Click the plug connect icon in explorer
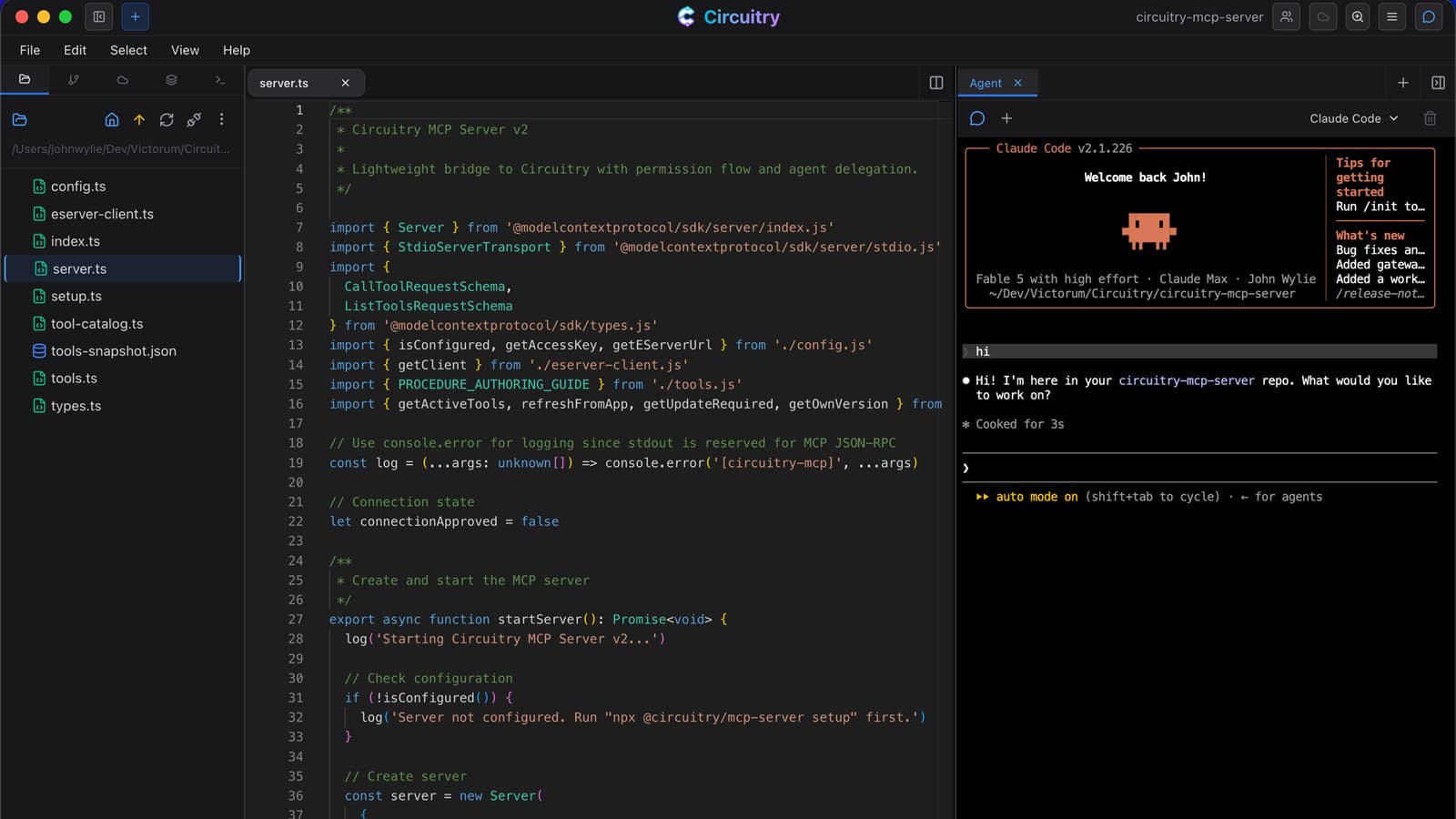The height and width of the screenshot is (819, 1456). 194,119
